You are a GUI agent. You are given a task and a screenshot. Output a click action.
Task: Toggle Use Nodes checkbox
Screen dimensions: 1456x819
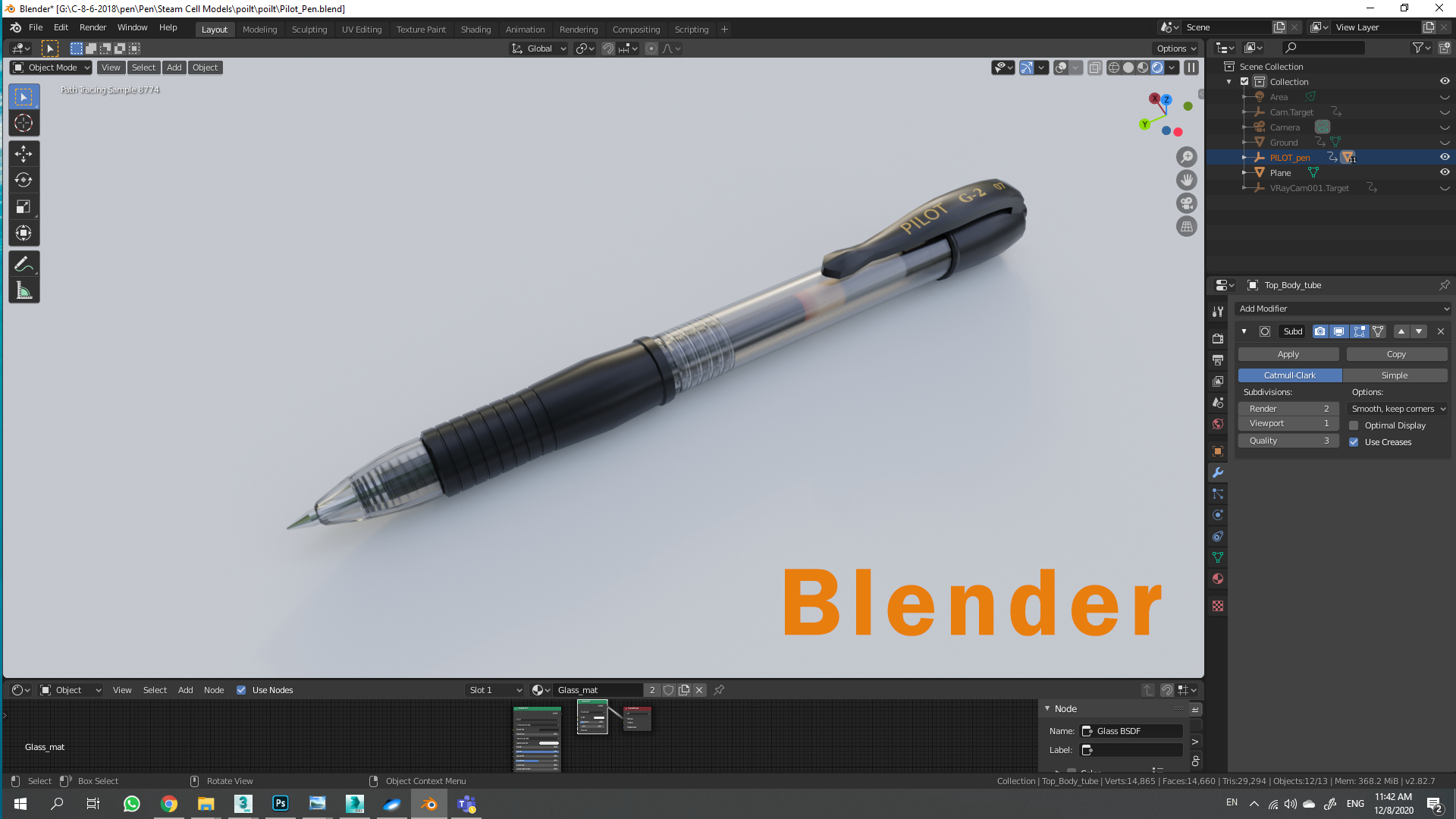tap(241, 690)
